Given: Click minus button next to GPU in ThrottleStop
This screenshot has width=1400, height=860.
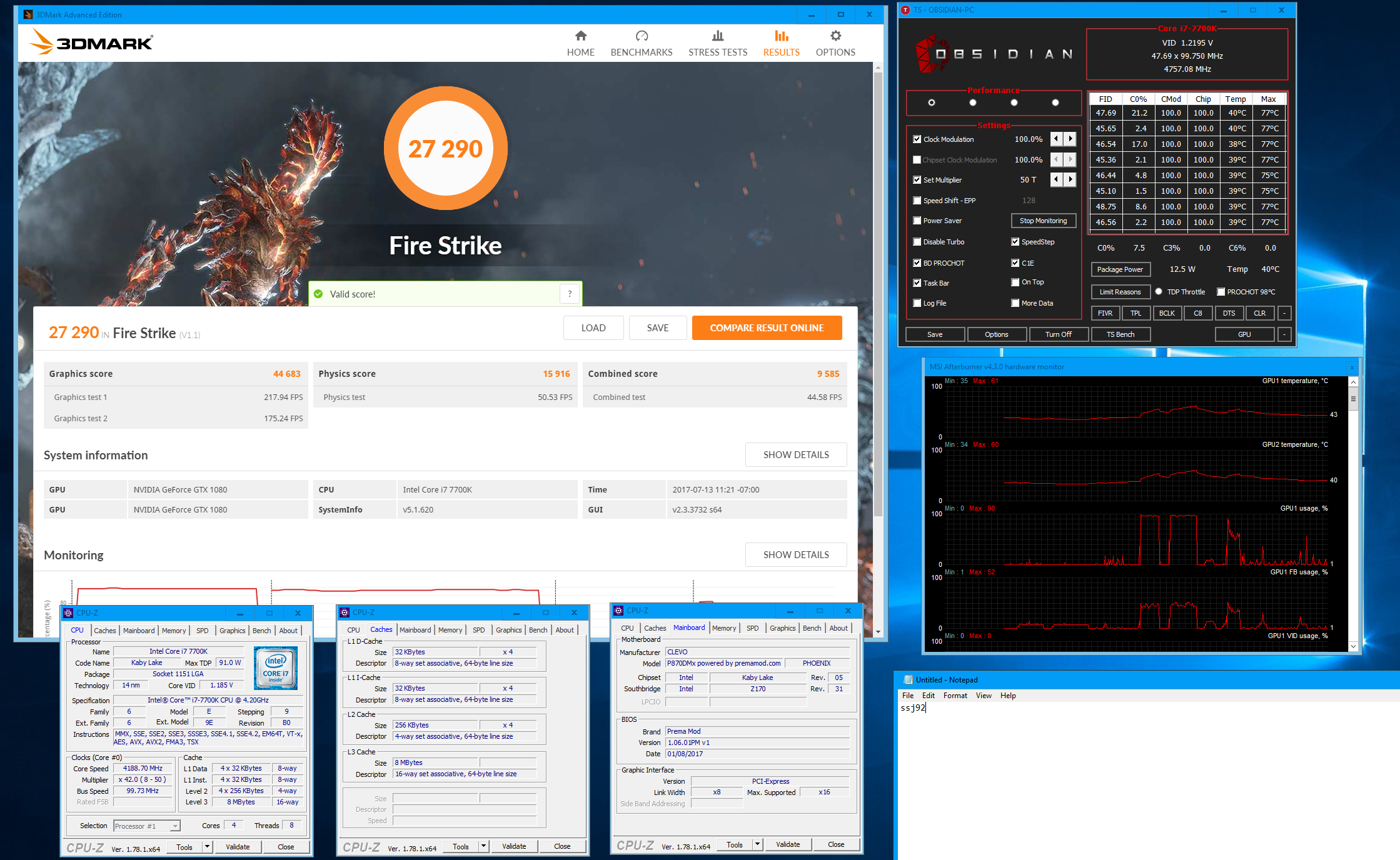Looking at the screenshot, I should pos(1284,334).
